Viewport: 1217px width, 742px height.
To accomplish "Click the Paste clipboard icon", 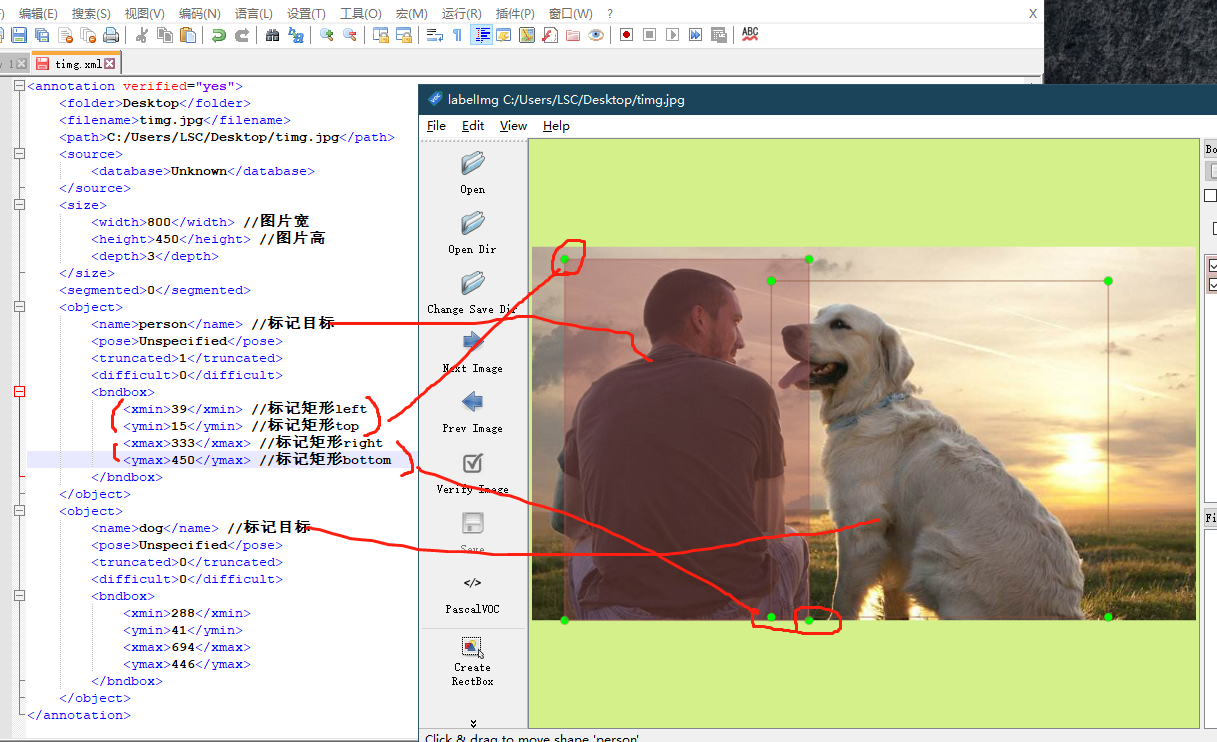I will 188,35.
